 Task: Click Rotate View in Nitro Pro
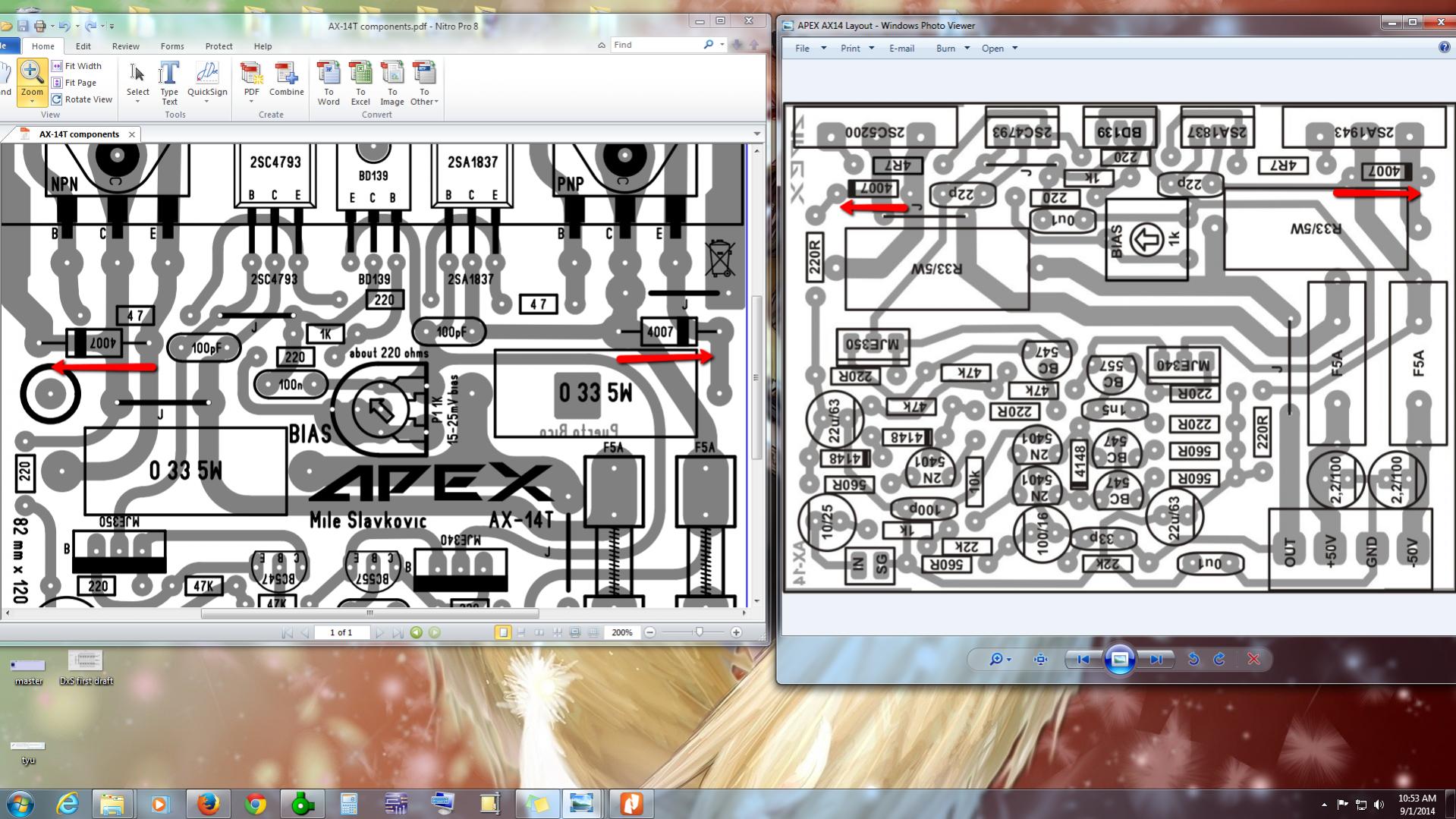click(82, 99)
